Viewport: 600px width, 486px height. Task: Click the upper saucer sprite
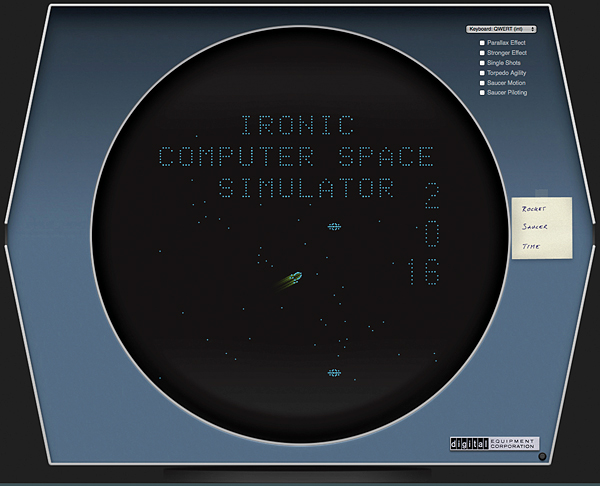coord(334,227)
